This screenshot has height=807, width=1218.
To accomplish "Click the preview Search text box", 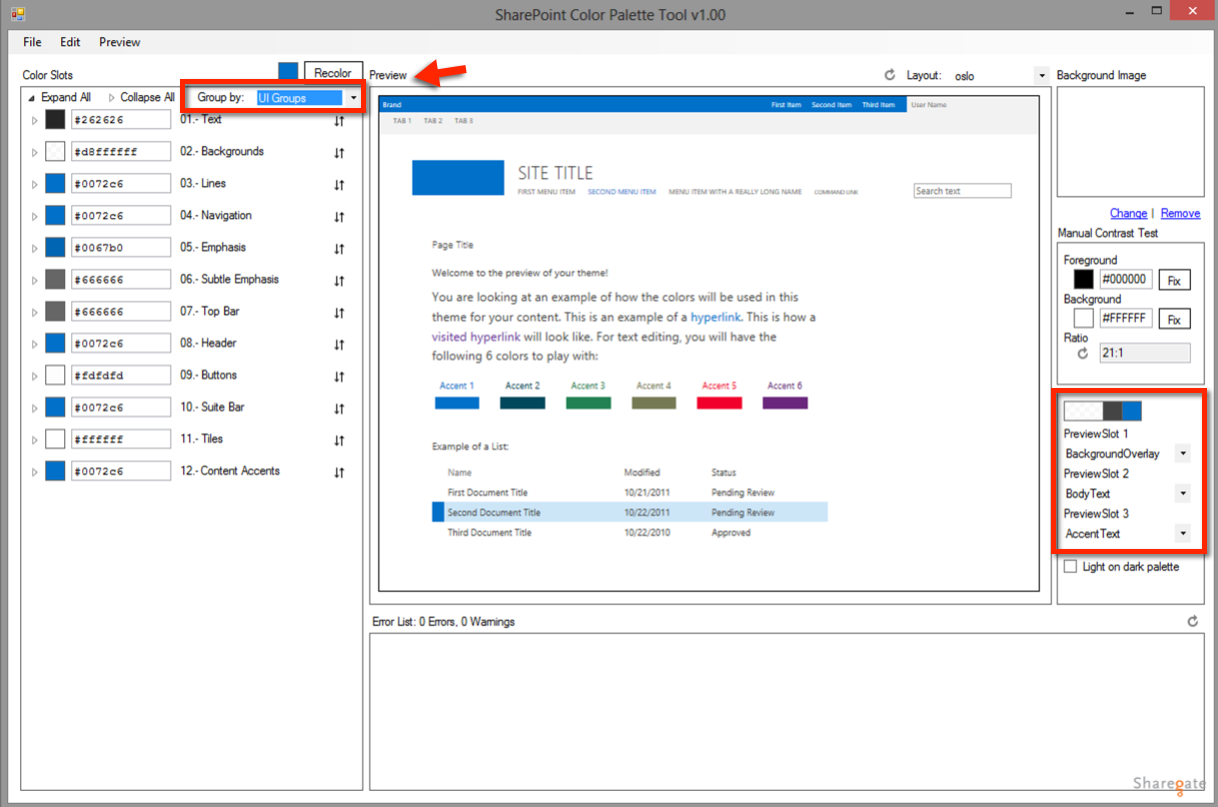I will 962,191.
